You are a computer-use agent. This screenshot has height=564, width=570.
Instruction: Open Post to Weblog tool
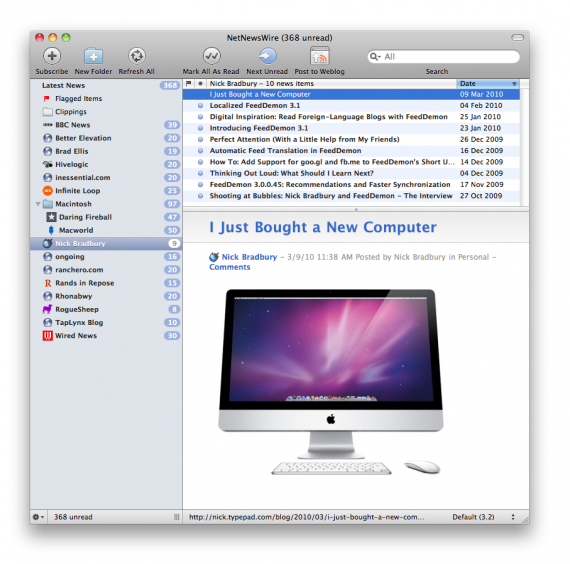tap(320, 56)
